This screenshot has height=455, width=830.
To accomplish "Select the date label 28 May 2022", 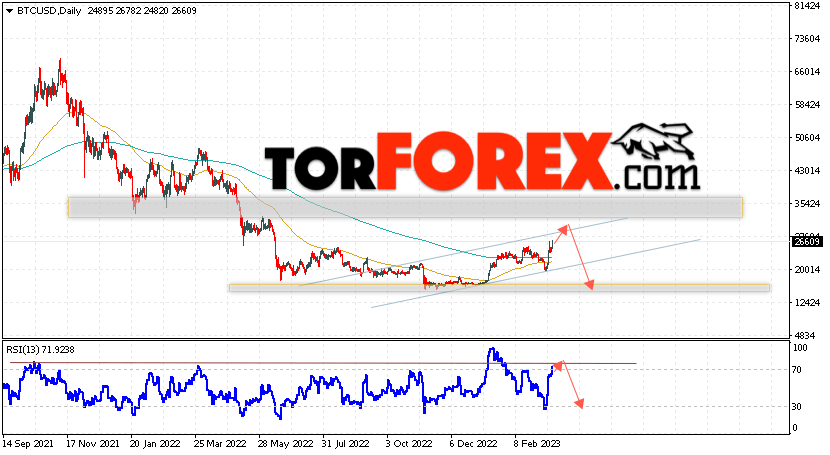I will coord(286,443).
